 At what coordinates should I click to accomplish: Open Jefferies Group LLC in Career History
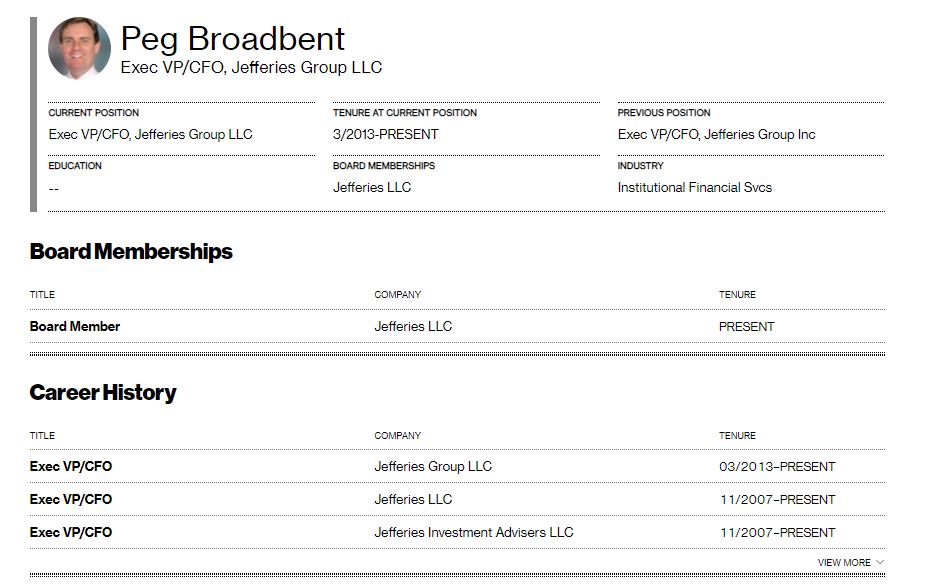point(433,466)
